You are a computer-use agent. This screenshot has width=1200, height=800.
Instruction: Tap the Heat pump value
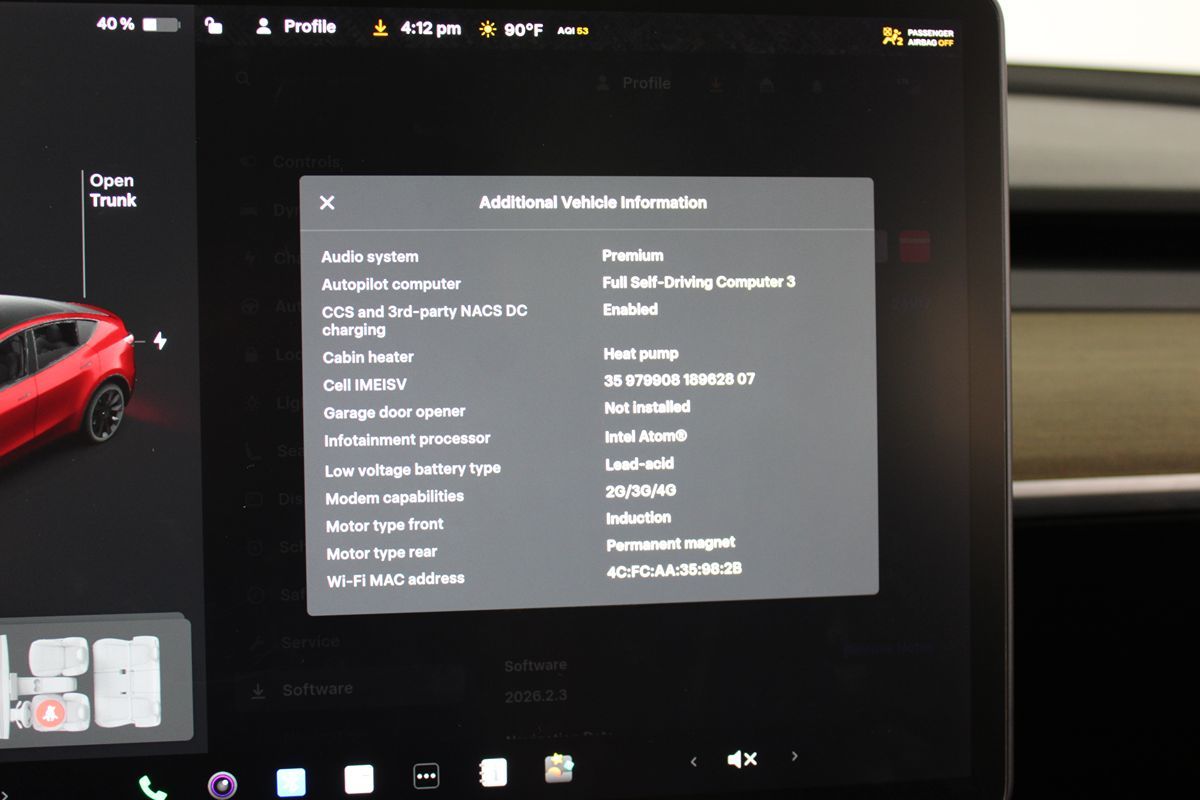point(641,353)
